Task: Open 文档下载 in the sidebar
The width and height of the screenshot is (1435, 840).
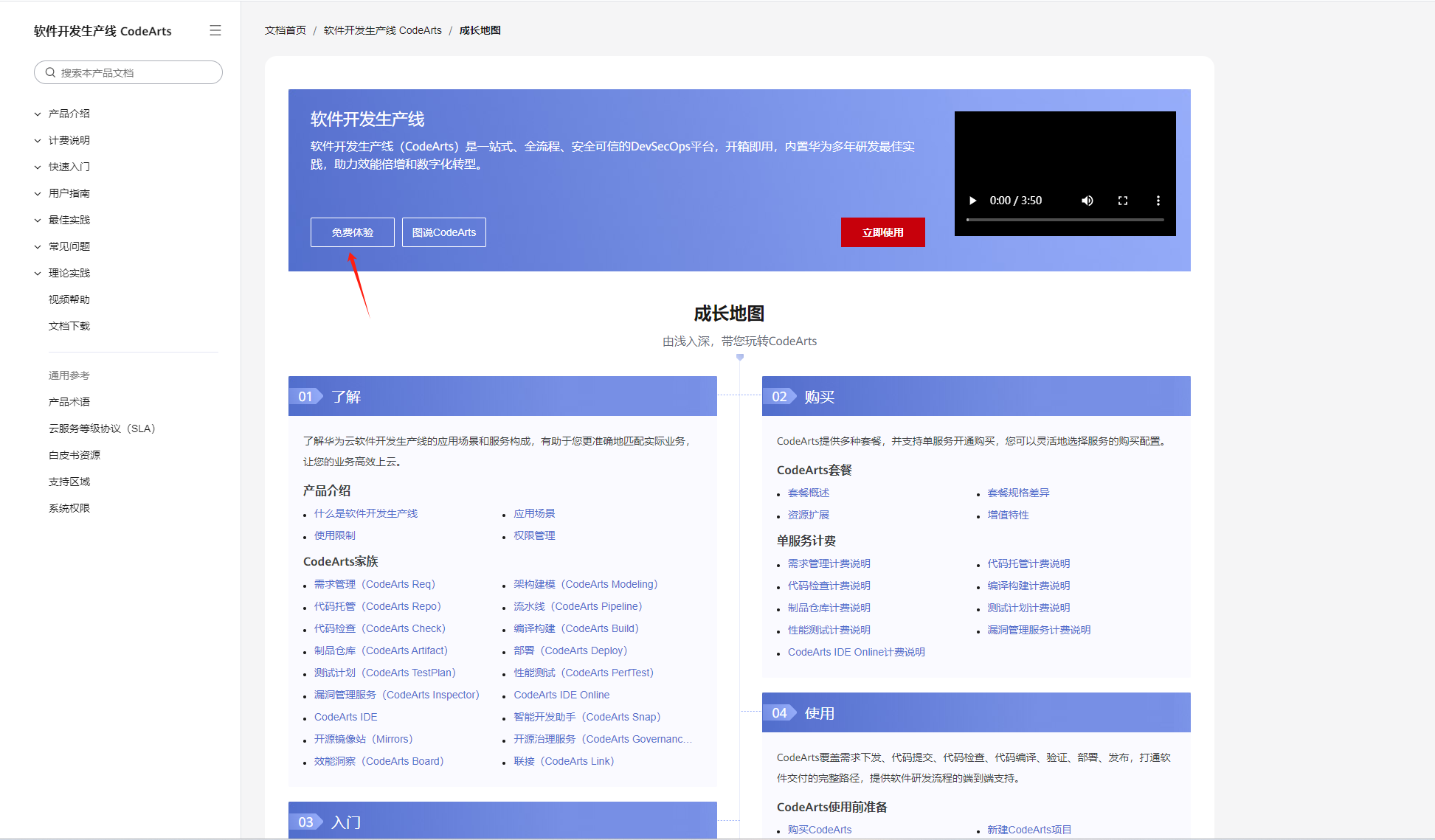Action: (x=69, y=326)
